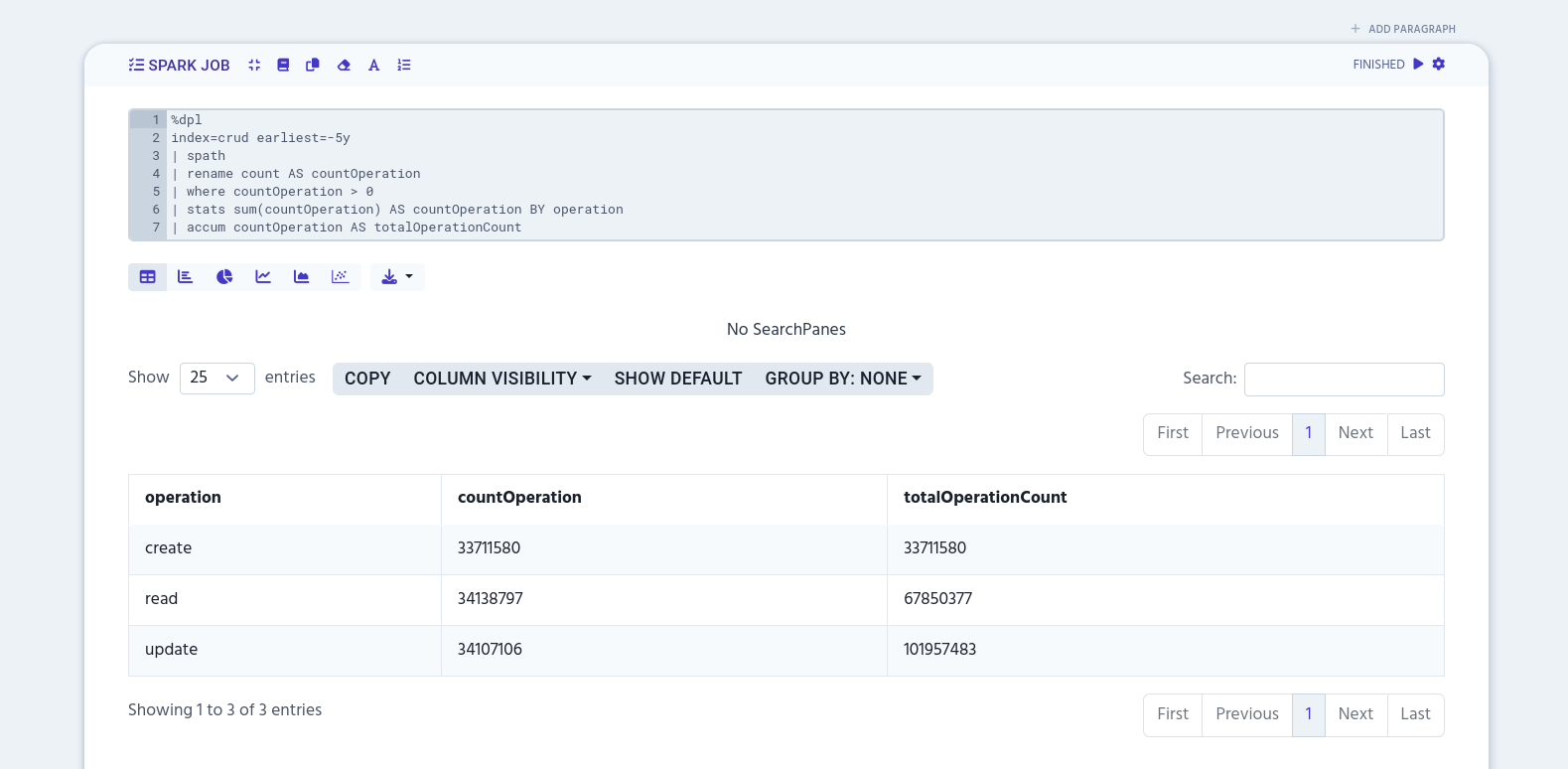Screen dimensions: 1568x769
Task: Click the book icon in paragraph toolbar
Action: [x=283, y=65]
